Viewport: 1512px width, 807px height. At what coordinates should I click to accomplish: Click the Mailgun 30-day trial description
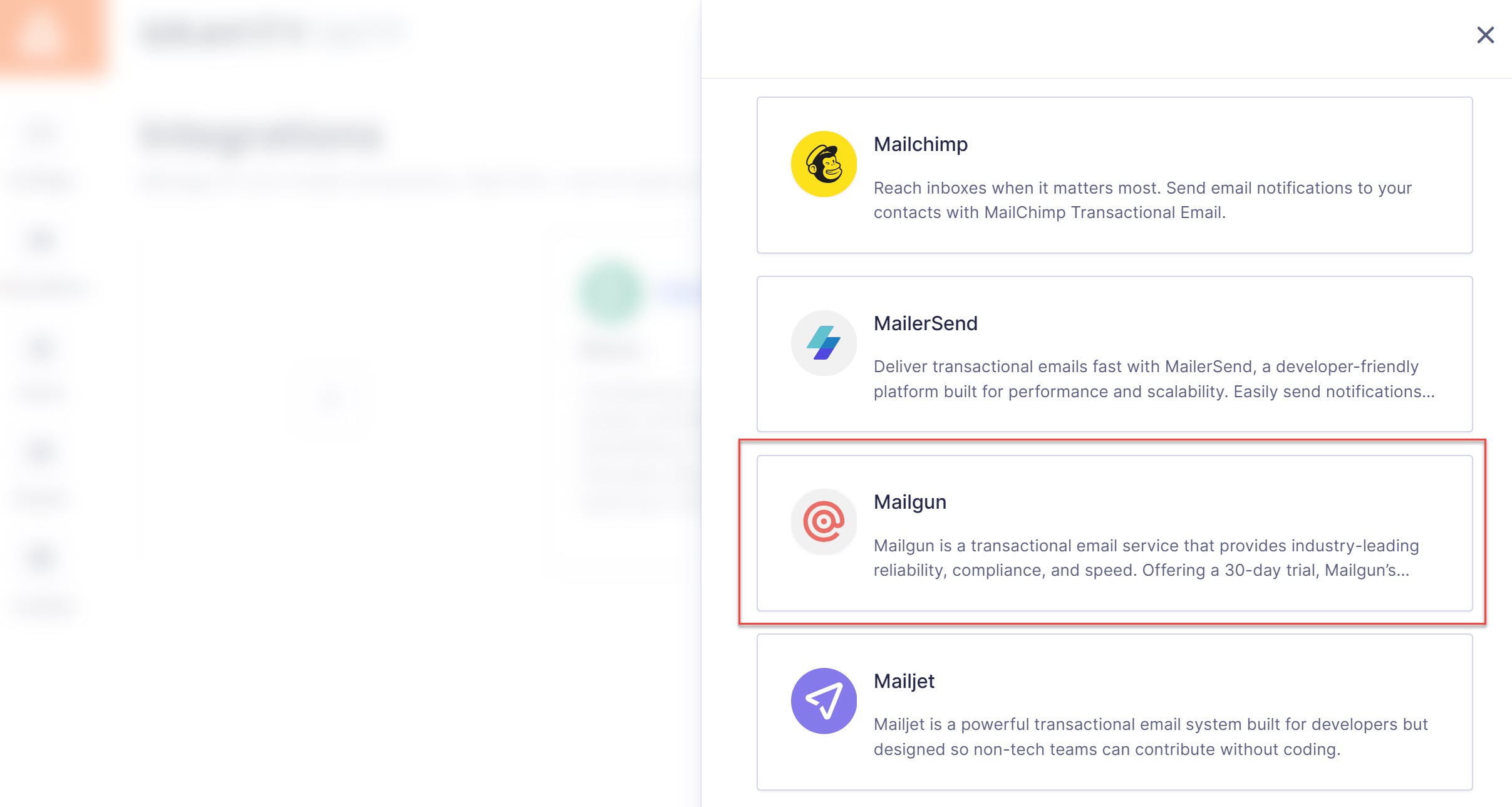[x=1146, y=558]
